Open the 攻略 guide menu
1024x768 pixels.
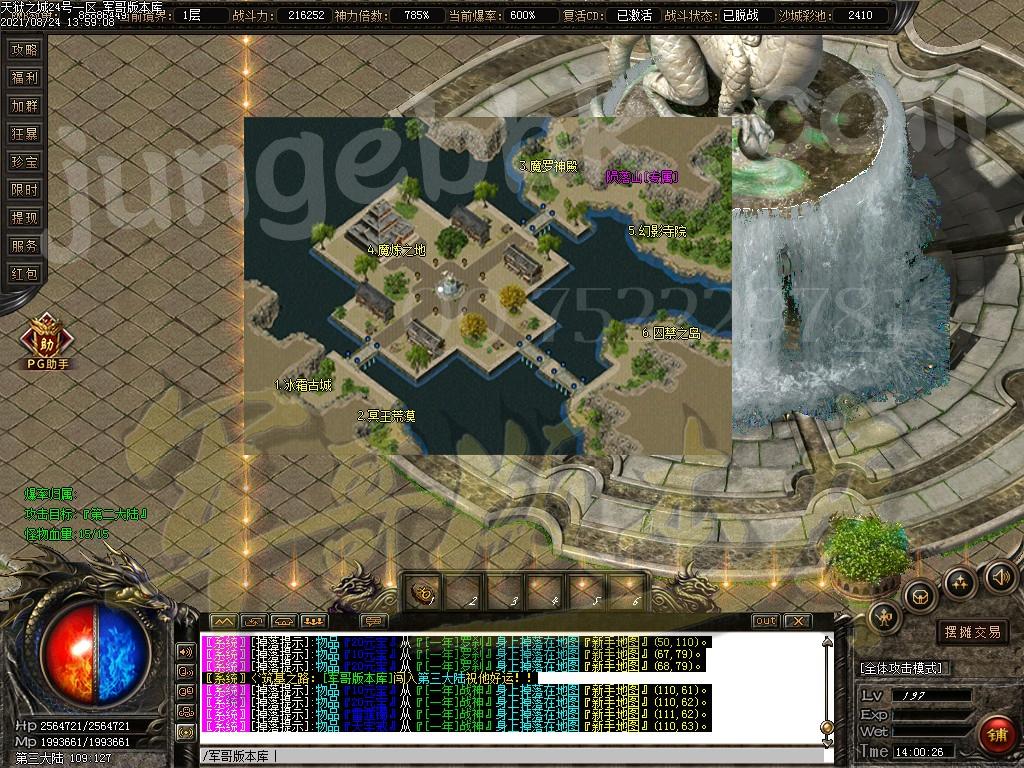tap(24, 49)
